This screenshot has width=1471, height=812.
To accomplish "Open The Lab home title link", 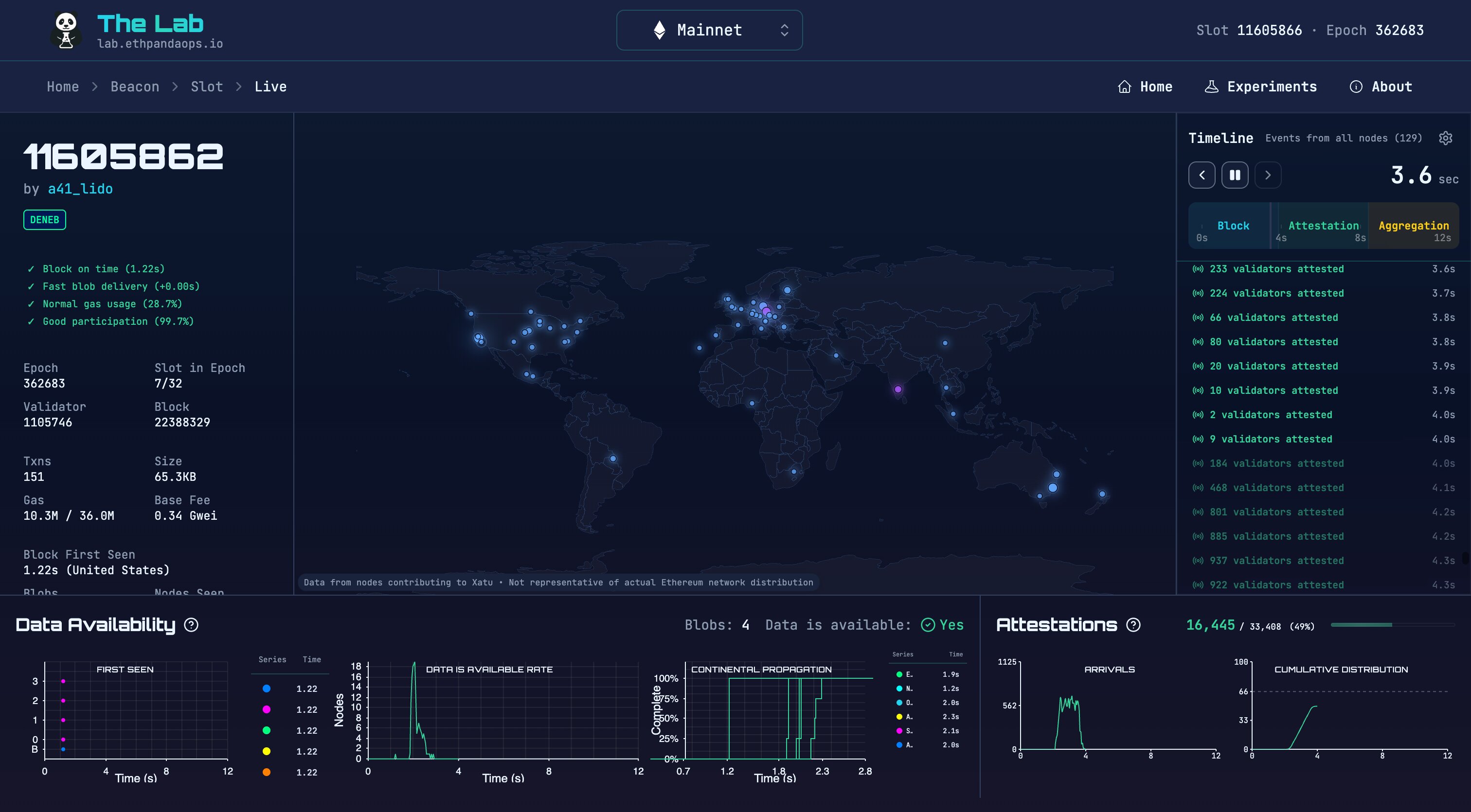I will (150, 24).
